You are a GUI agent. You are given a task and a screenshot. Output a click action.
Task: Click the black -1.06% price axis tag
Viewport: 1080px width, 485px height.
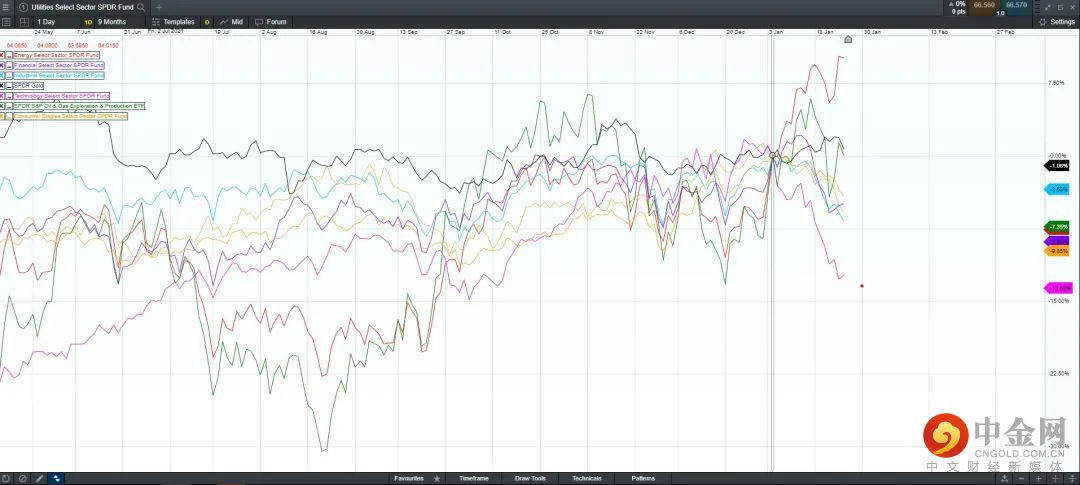[1057, 165]
